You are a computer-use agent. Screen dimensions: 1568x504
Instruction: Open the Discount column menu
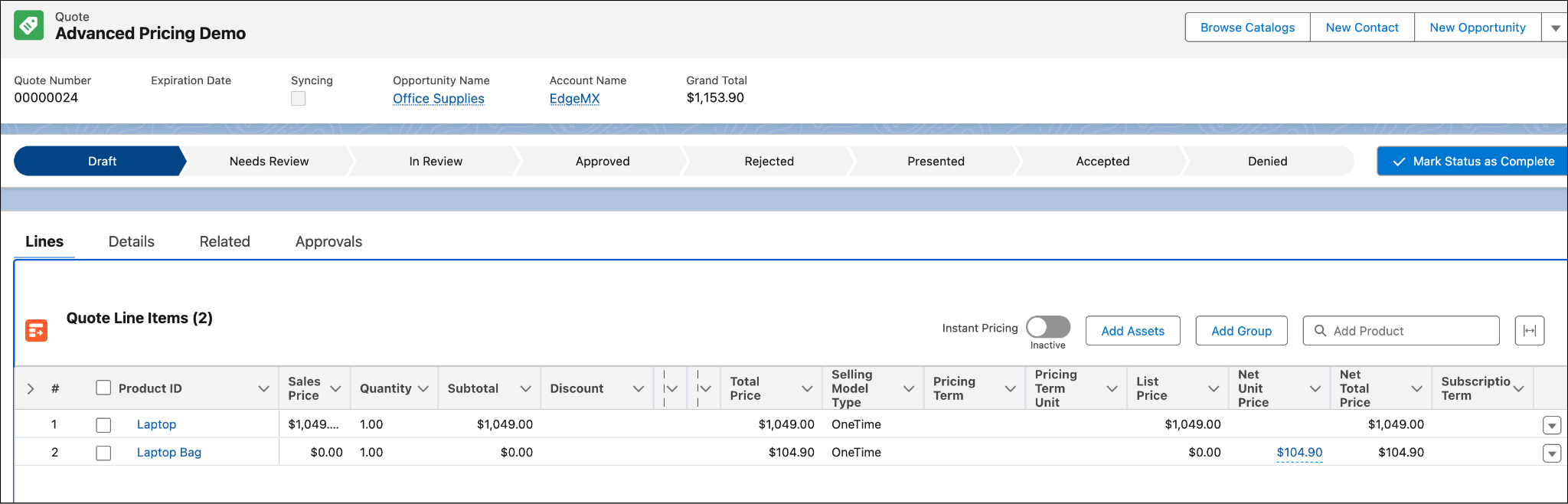pos(638,388)
